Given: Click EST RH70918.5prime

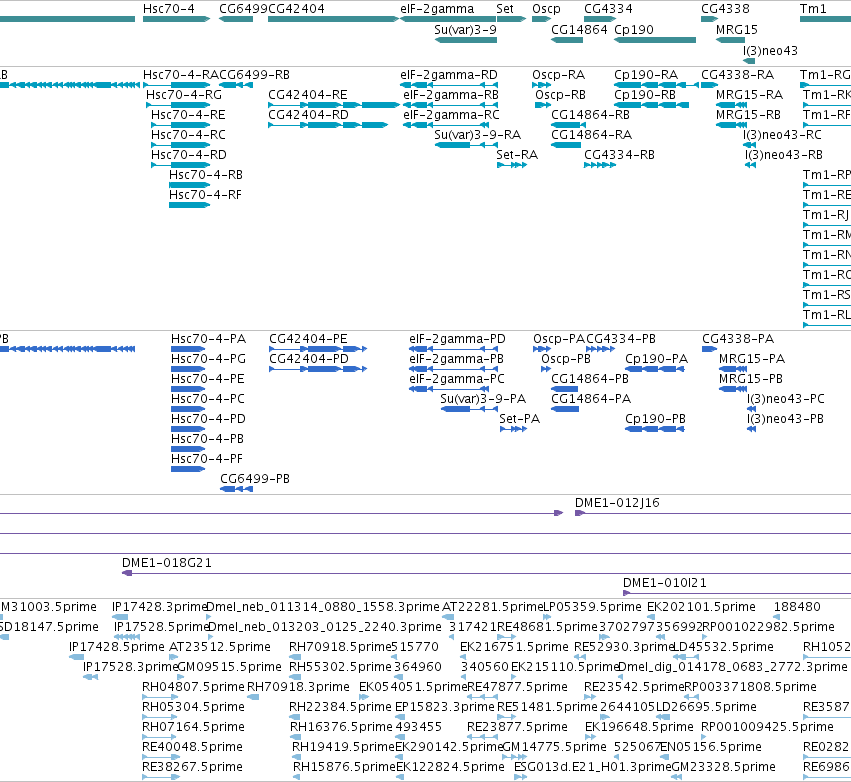Looking at the screenshot, I should tap(295, 657).
